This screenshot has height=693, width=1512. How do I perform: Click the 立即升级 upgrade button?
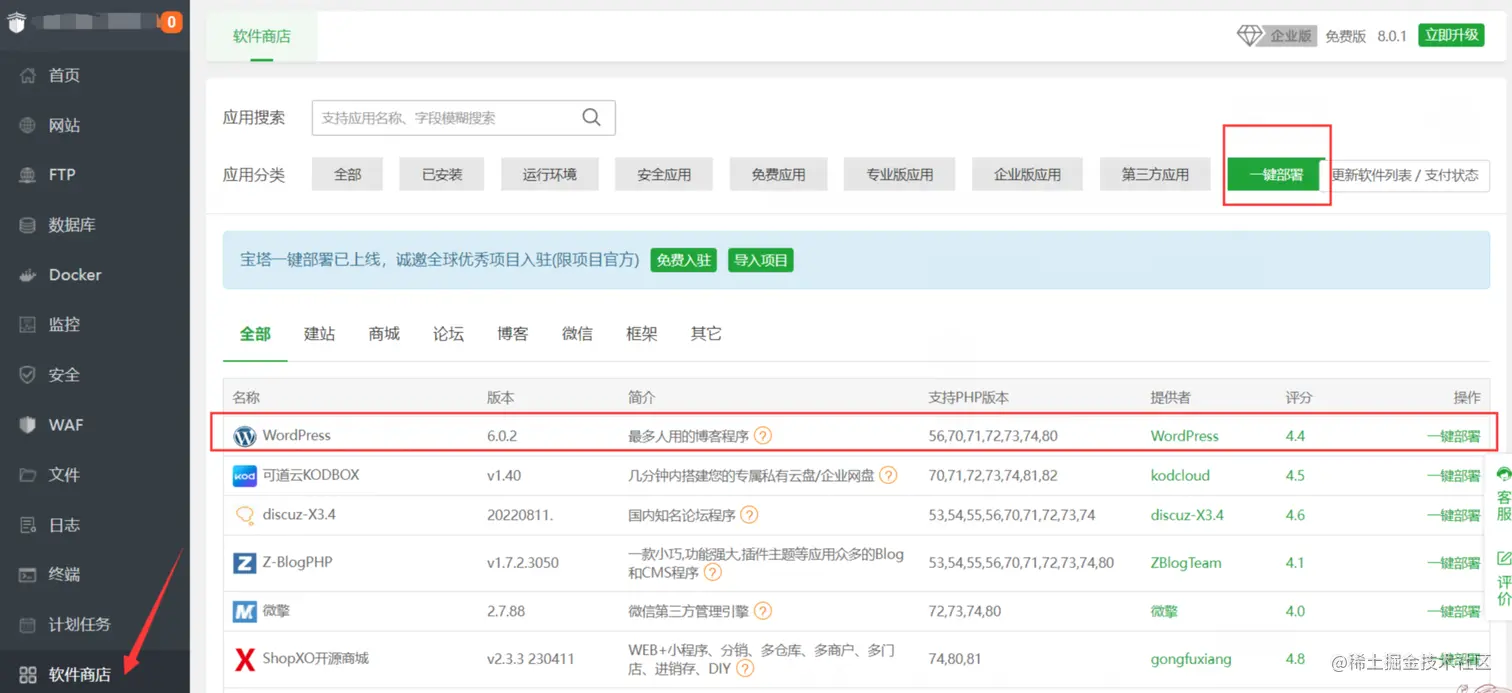(1451, 35)
